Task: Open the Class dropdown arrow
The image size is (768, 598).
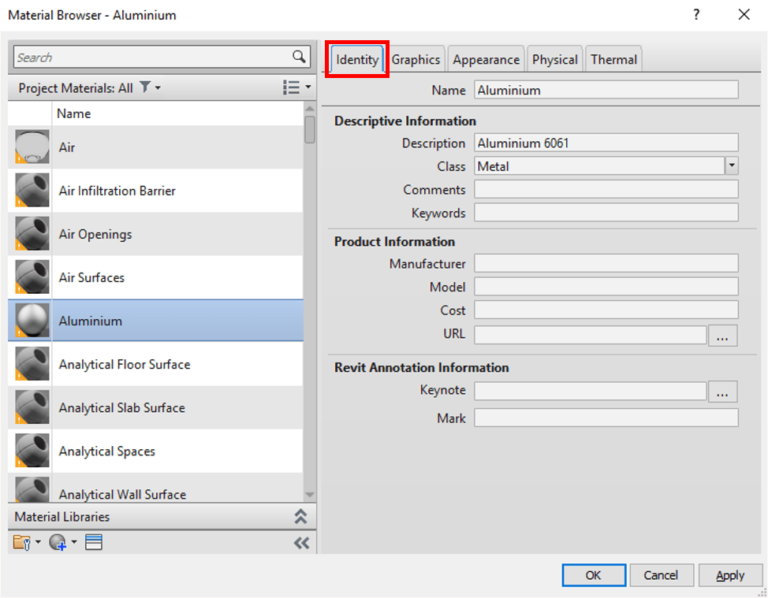Action: (731, 166)
